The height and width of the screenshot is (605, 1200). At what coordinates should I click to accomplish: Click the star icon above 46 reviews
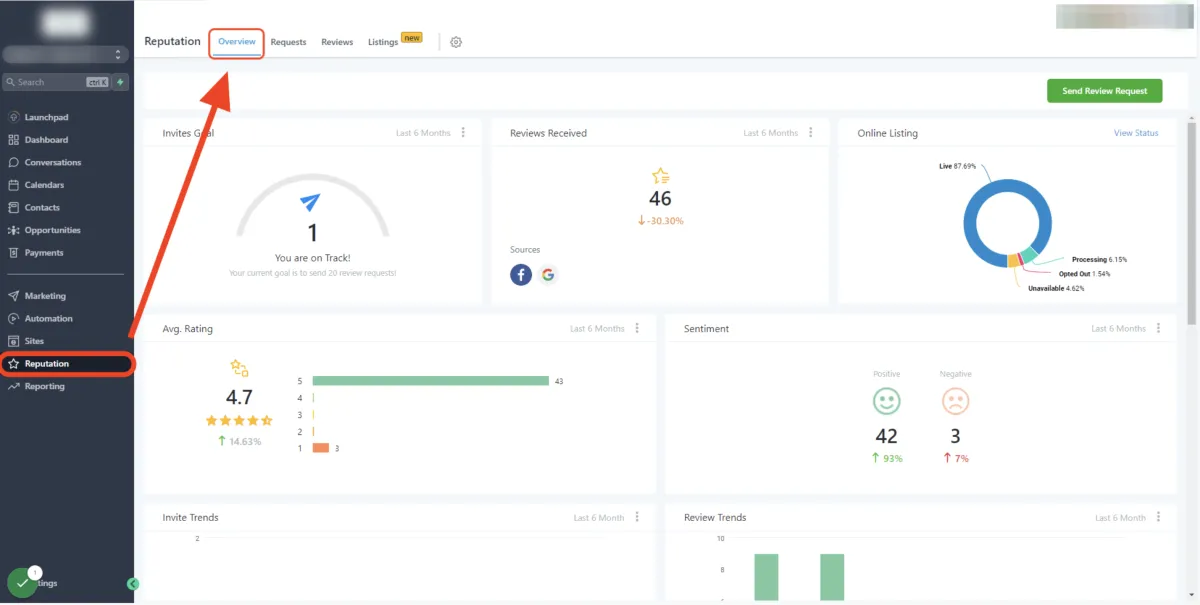[x=660, y=175]
